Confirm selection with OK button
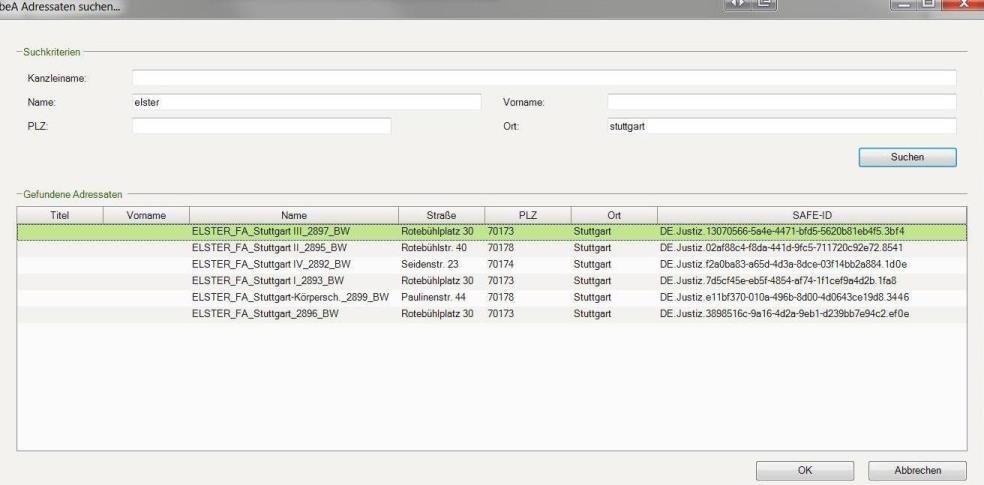984x485 pixels. (805, 471)
